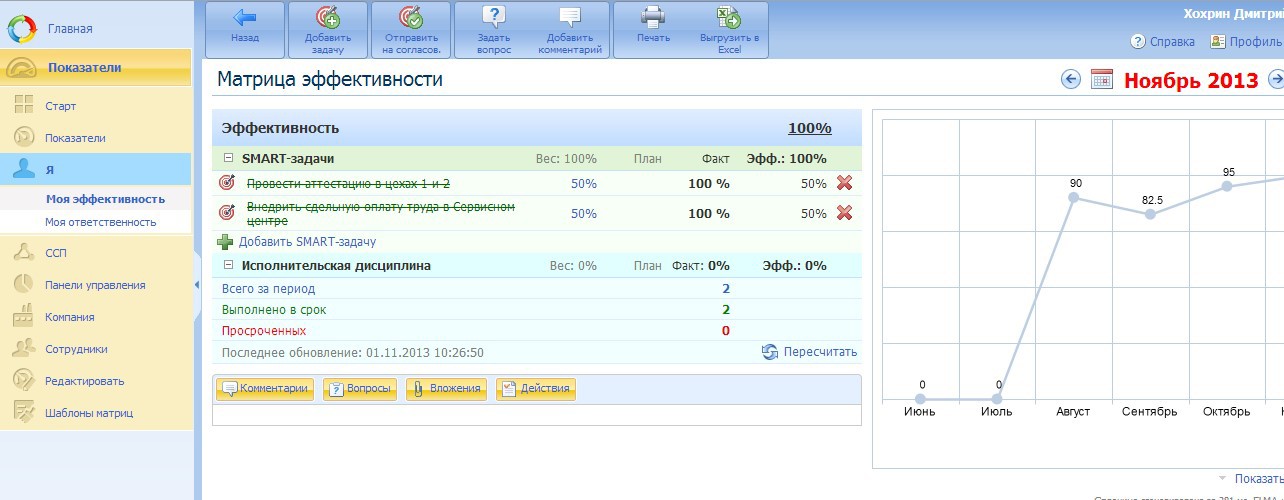Click Задать вопрос toolbar button

pos(494,29)
